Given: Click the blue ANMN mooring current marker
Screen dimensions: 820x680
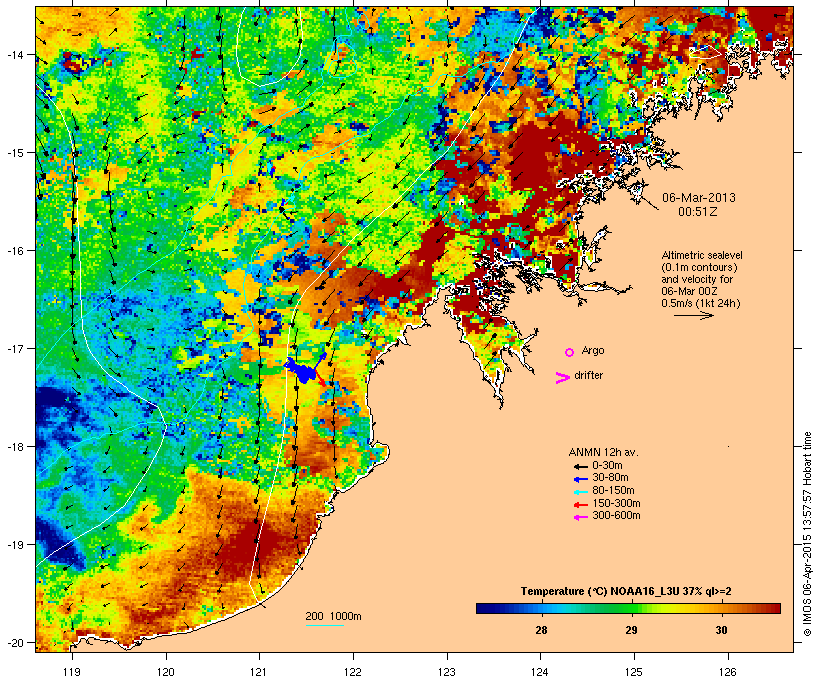Looking at the screenshot, I should click(x=302, y=370).
